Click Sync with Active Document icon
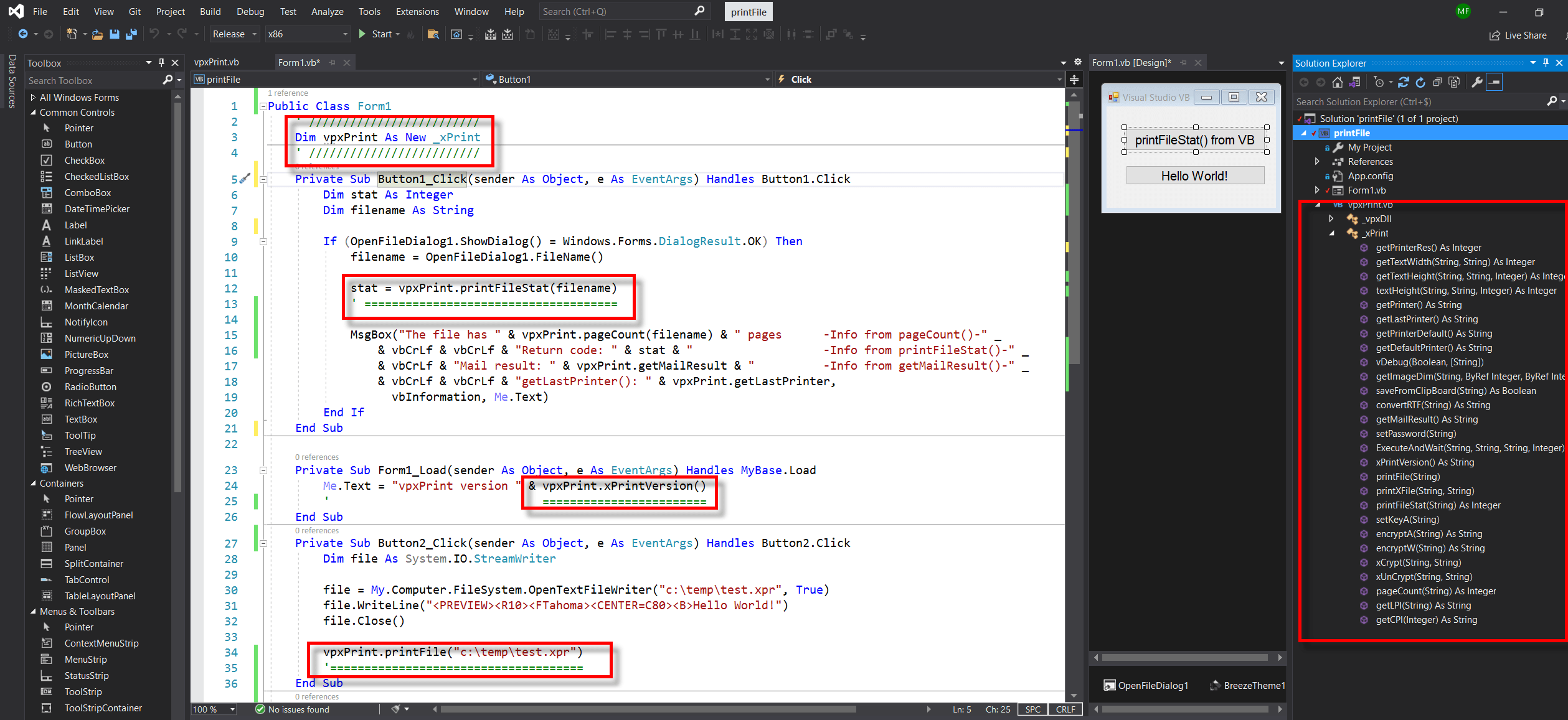Image resolution: width=1568 pixels, height=720 pixels. click(1404, 82)
